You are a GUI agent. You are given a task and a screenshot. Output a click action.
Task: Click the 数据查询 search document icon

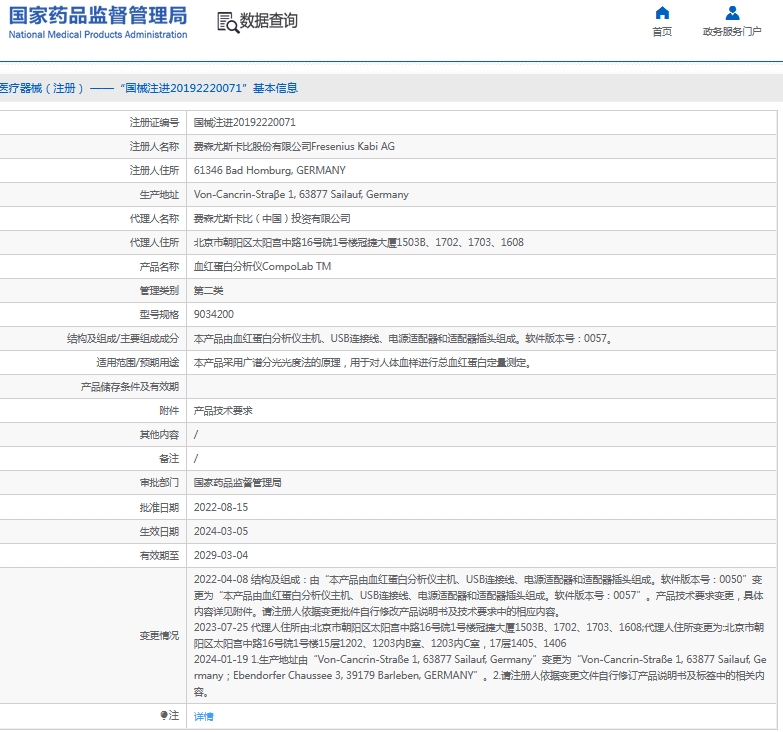coord(228,22)
